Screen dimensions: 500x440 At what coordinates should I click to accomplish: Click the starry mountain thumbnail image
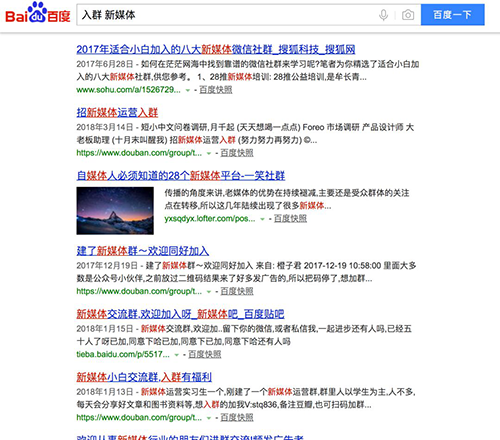pos(115,211)
